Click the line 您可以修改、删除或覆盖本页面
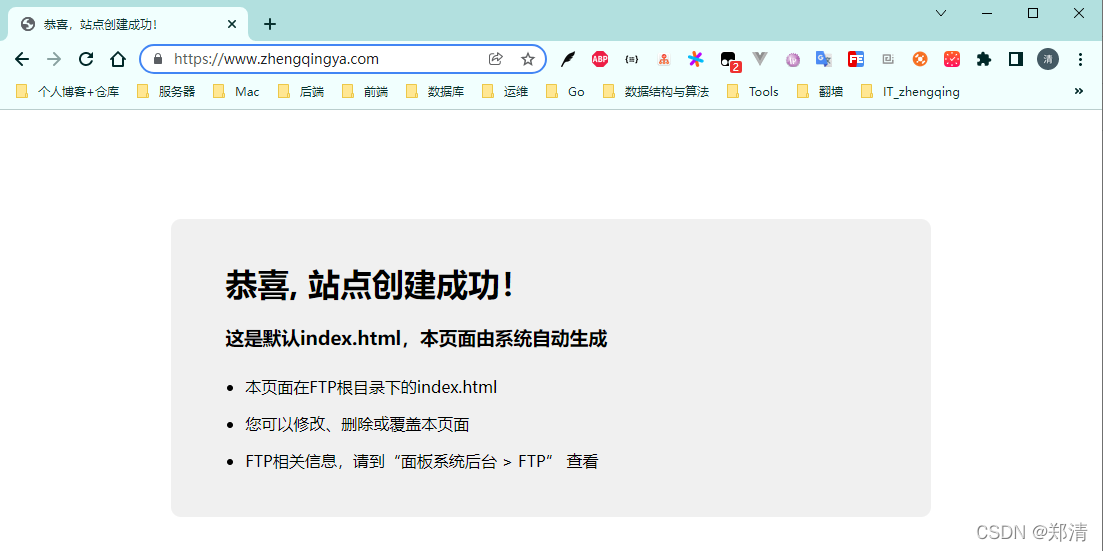Viewport: 1103px width, 551px height. 357,425
